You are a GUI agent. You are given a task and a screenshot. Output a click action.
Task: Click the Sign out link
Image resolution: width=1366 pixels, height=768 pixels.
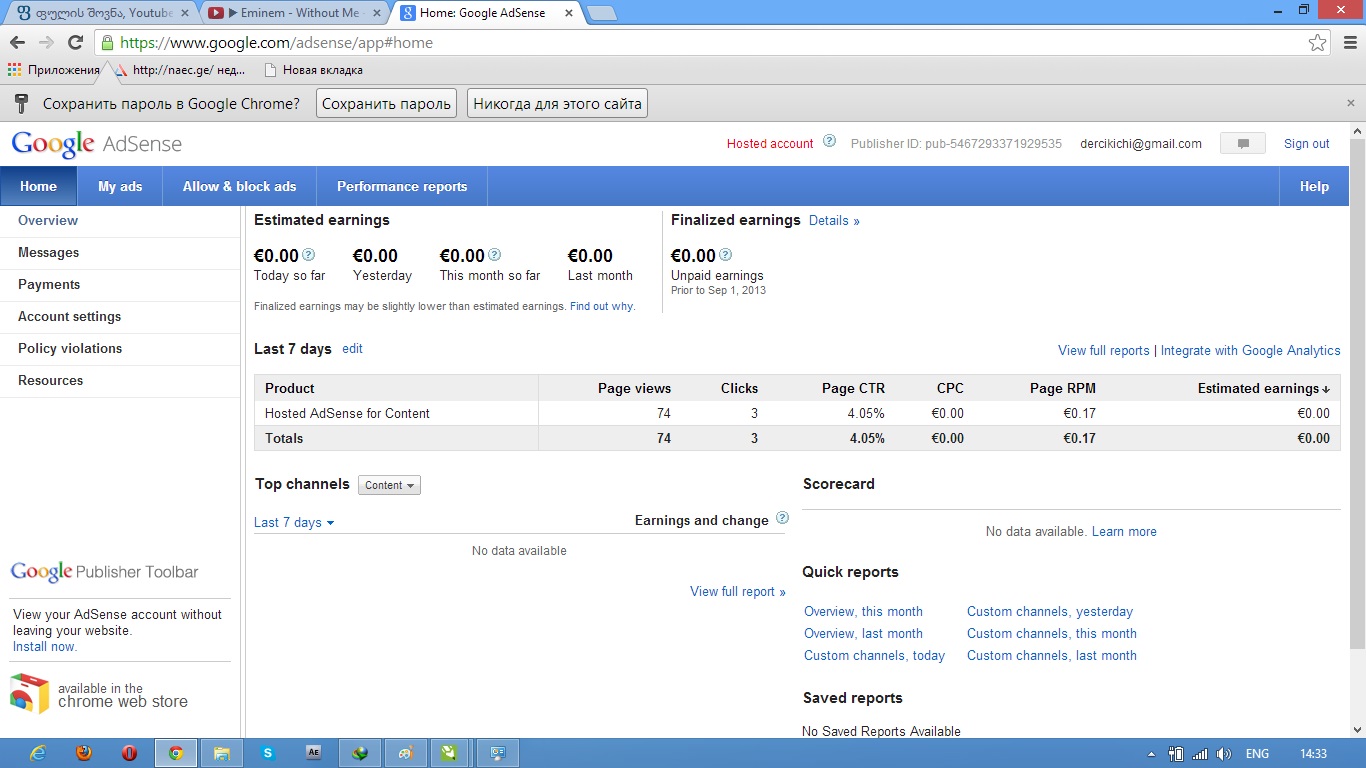pyautogui.click(x=1307, y=144)
